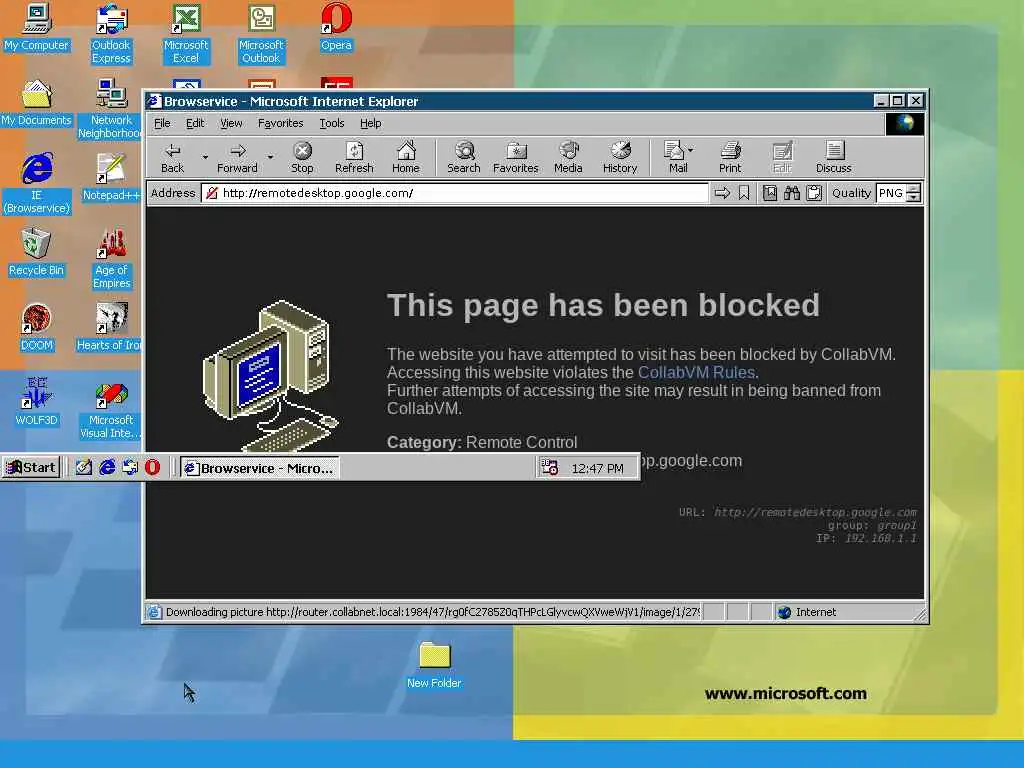Open the Media toolbar button

coord(568,157)
